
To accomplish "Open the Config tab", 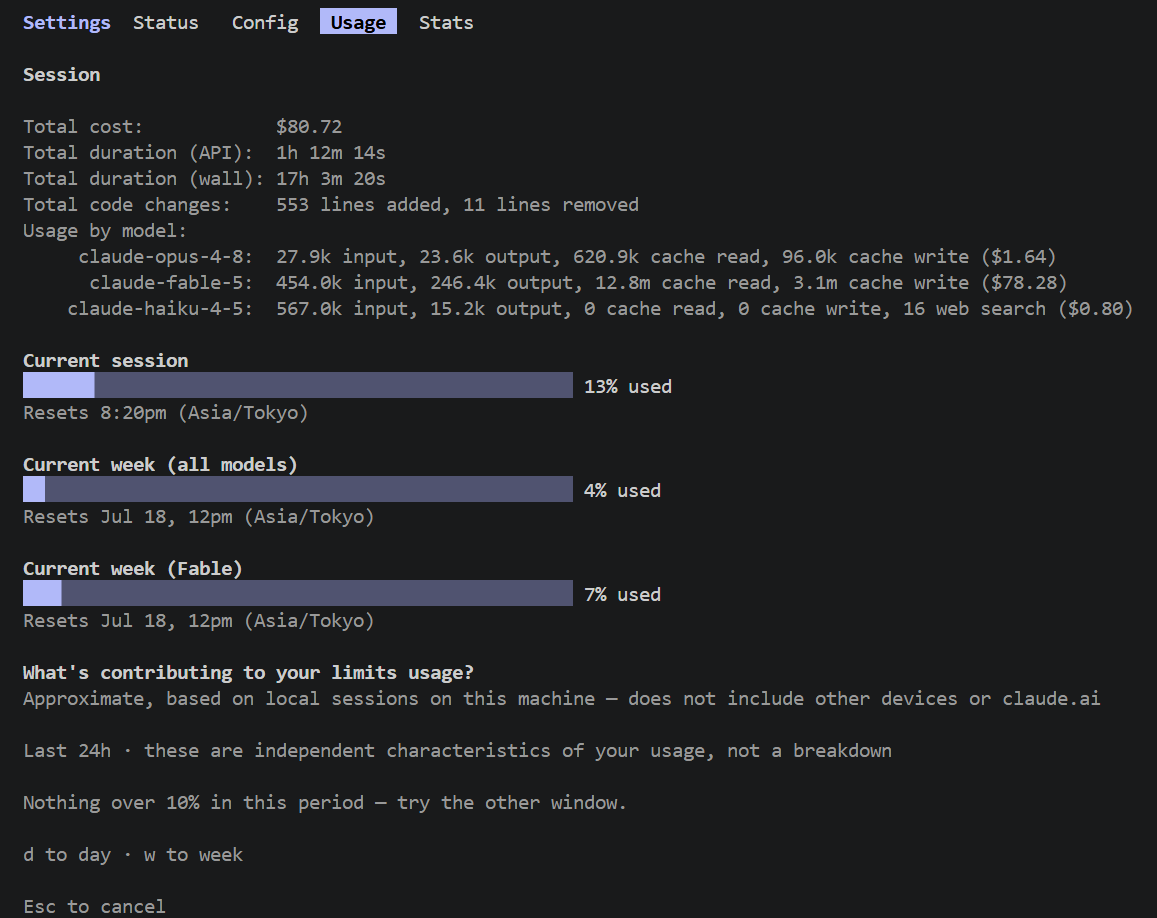I will (x=265, y=23).
